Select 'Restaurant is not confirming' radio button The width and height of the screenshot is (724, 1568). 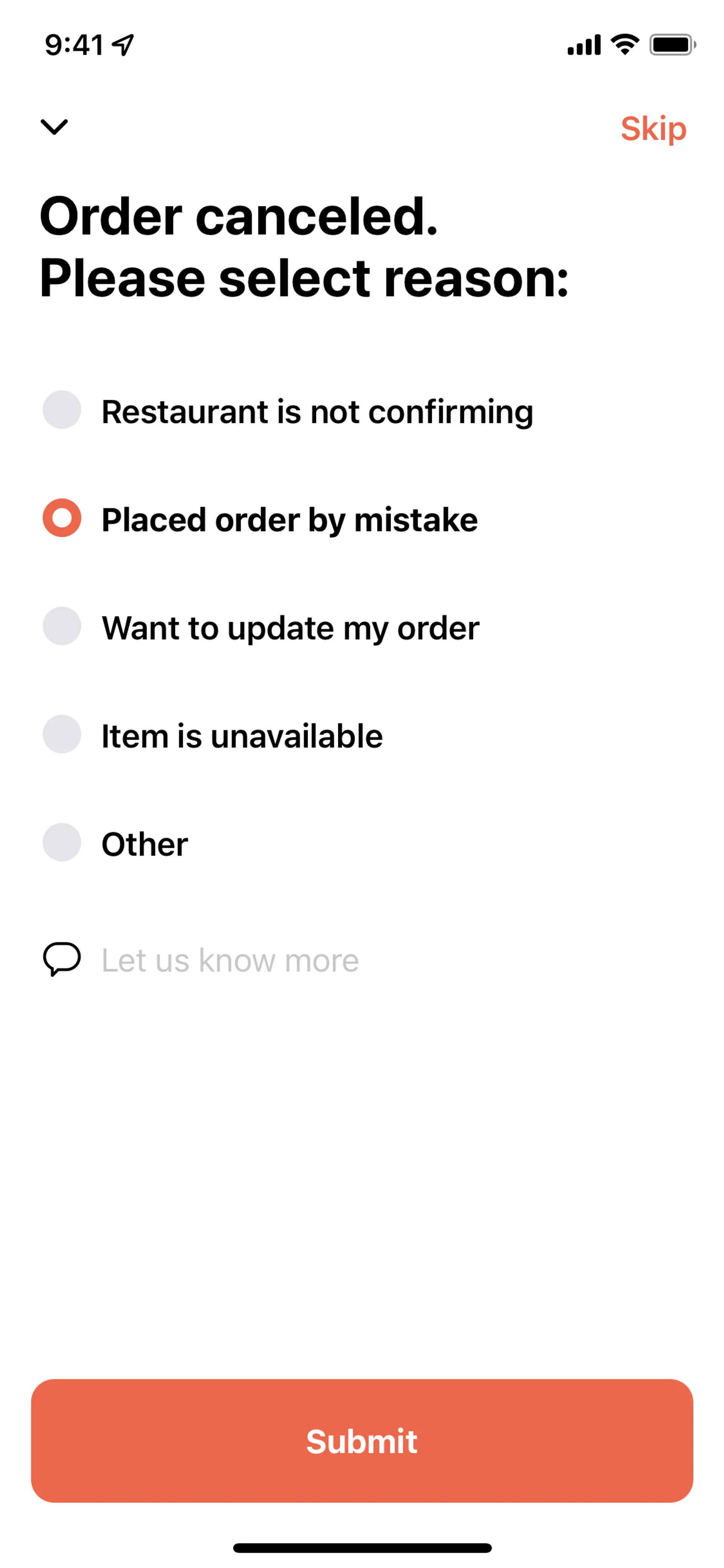coord(62,410)
